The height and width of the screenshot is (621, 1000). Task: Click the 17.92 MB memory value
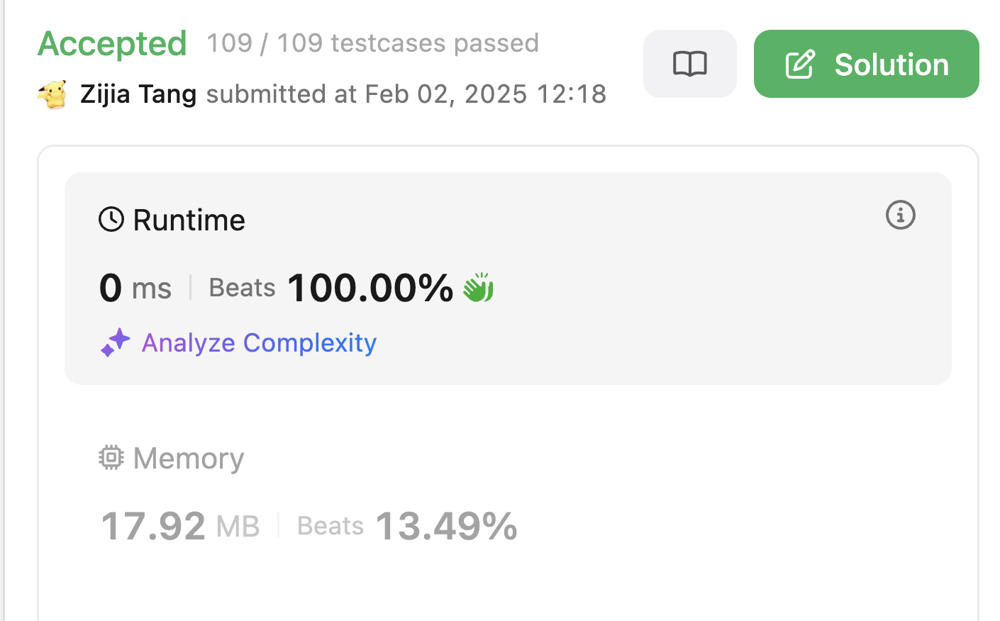coord(180,526)
